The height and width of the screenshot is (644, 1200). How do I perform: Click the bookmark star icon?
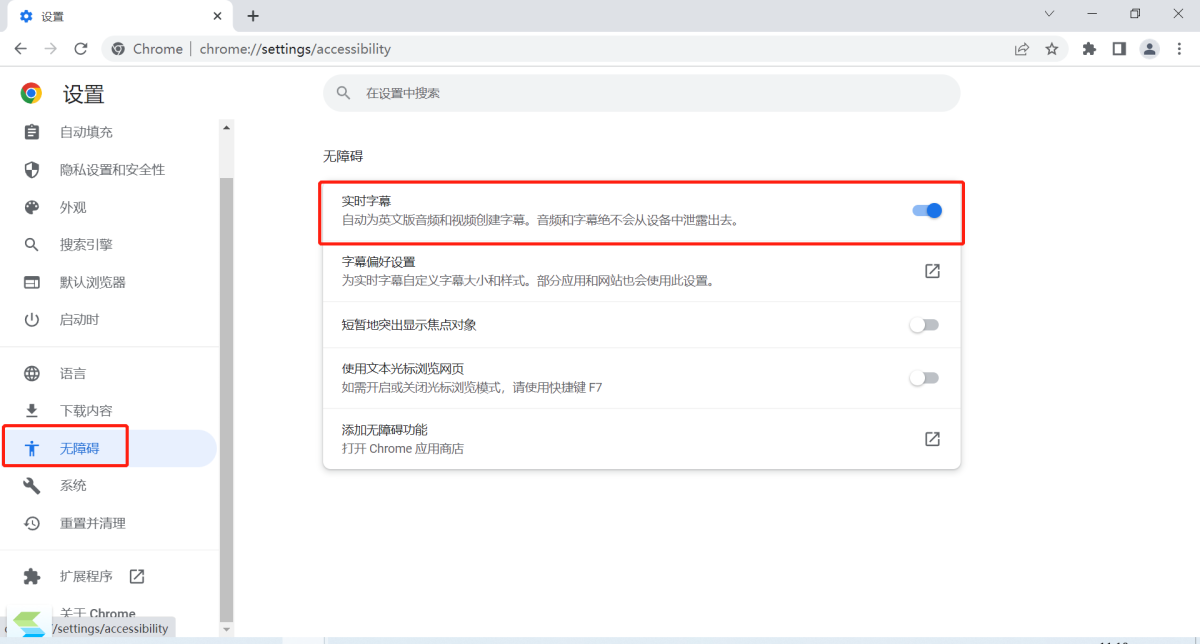[x=1051, y=49]
